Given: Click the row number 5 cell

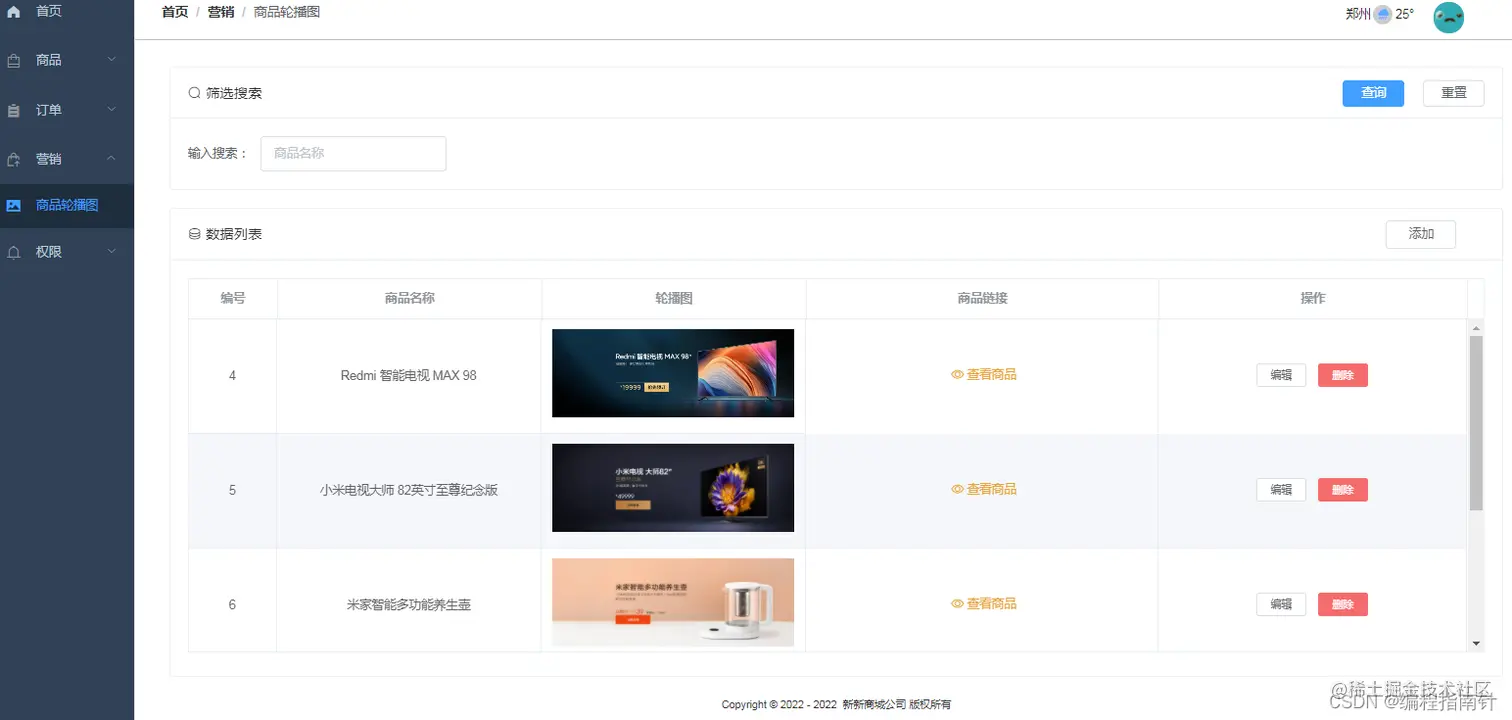Looking at the screenshot, I should tap(233, 491).
